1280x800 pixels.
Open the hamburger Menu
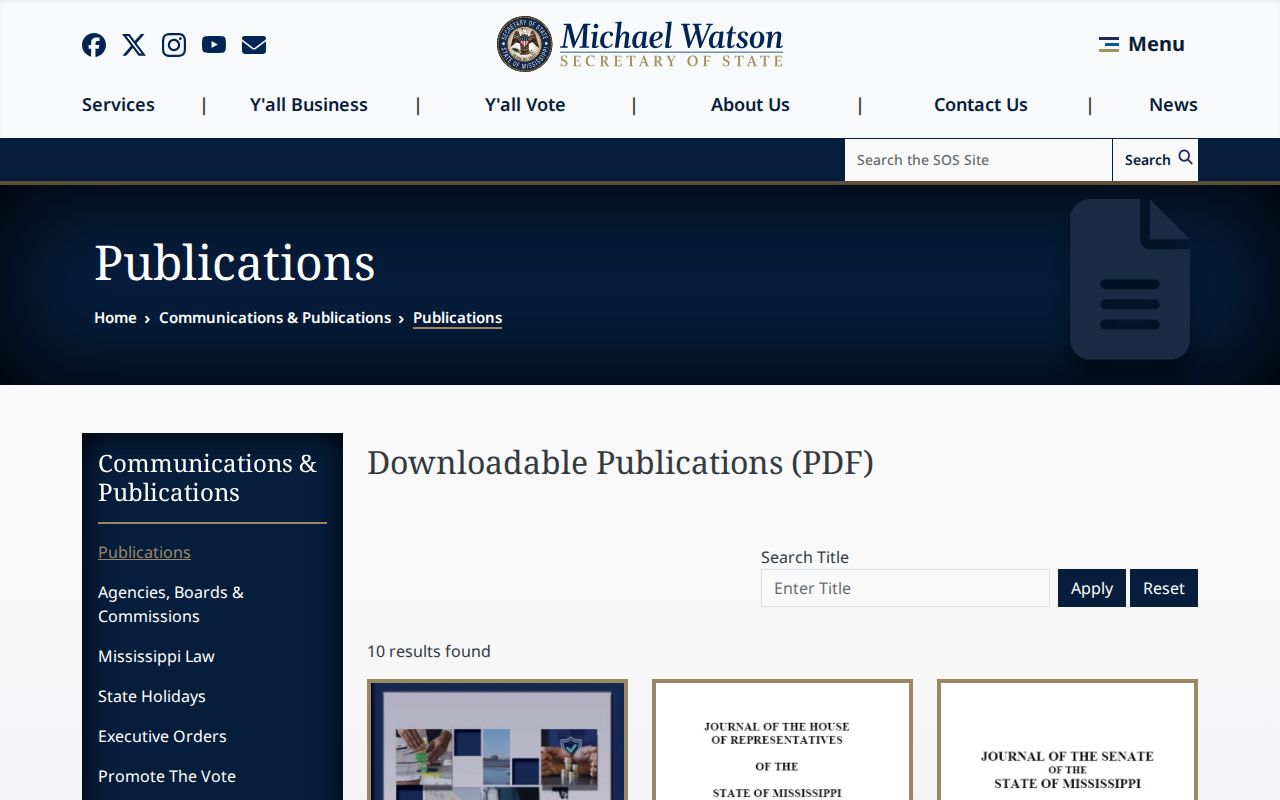[x=1141, y=44]
